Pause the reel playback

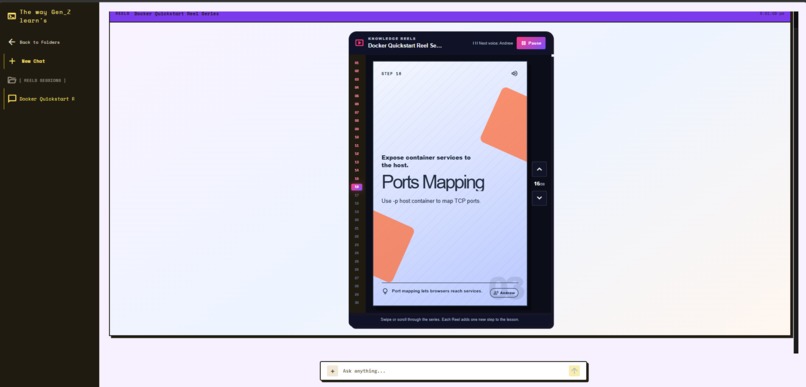tap(531, 43)
